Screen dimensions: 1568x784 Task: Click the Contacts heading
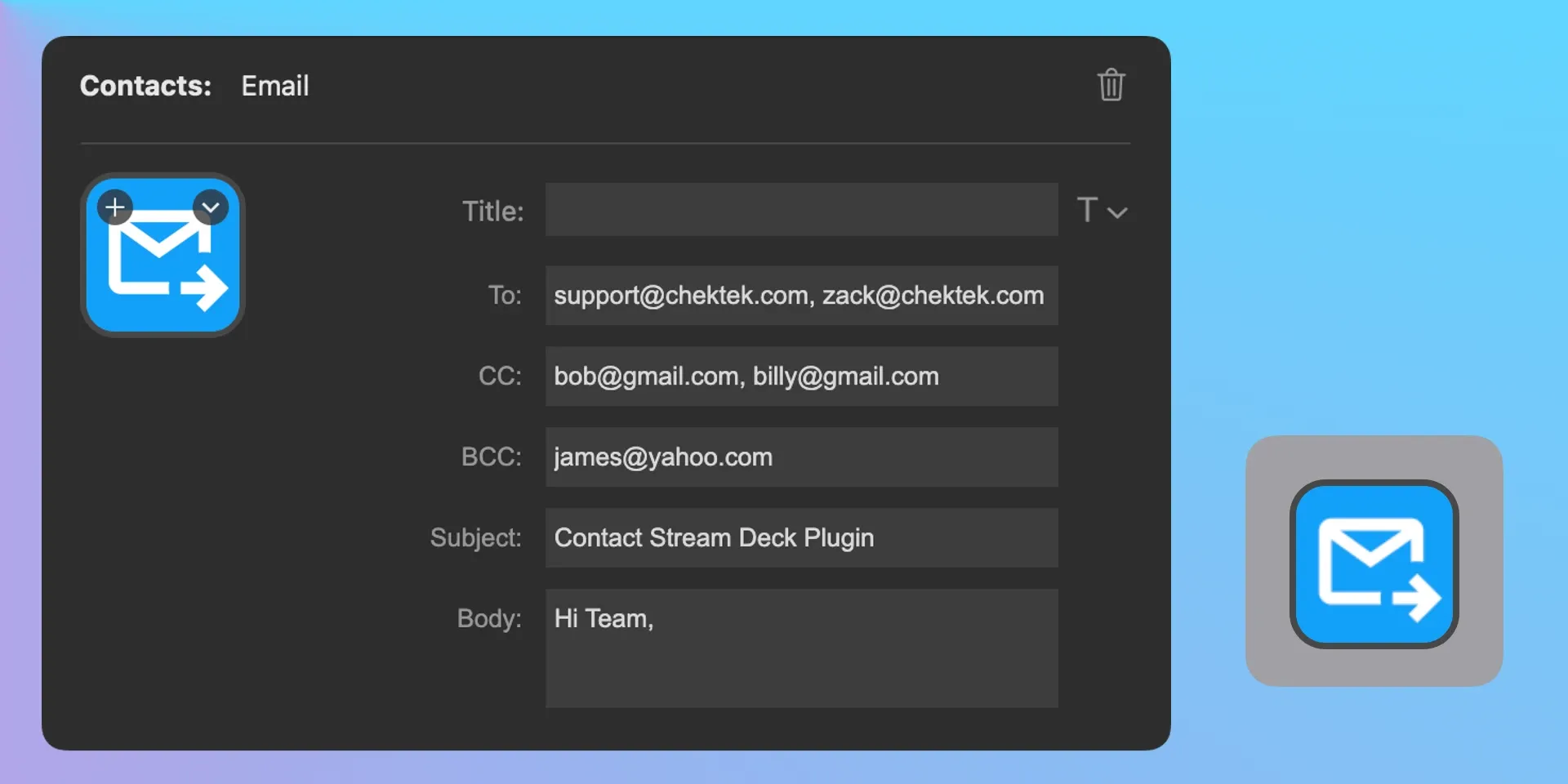click(145, 86)
